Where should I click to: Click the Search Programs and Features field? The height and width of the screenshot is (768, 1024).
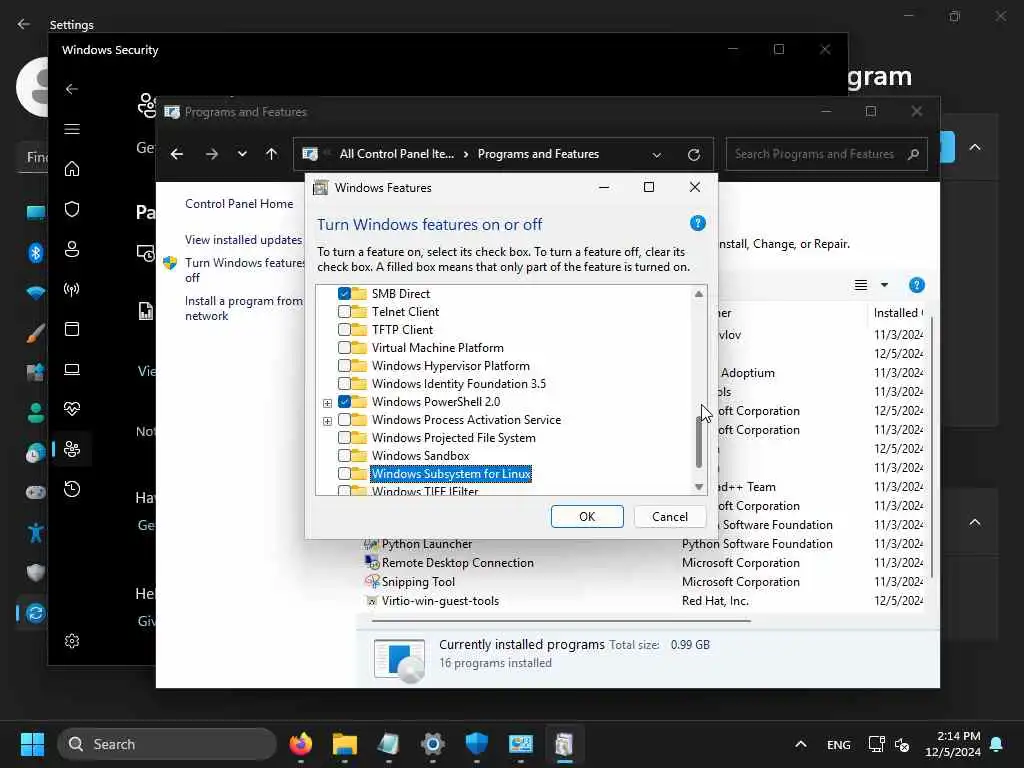tap(826, 154)
